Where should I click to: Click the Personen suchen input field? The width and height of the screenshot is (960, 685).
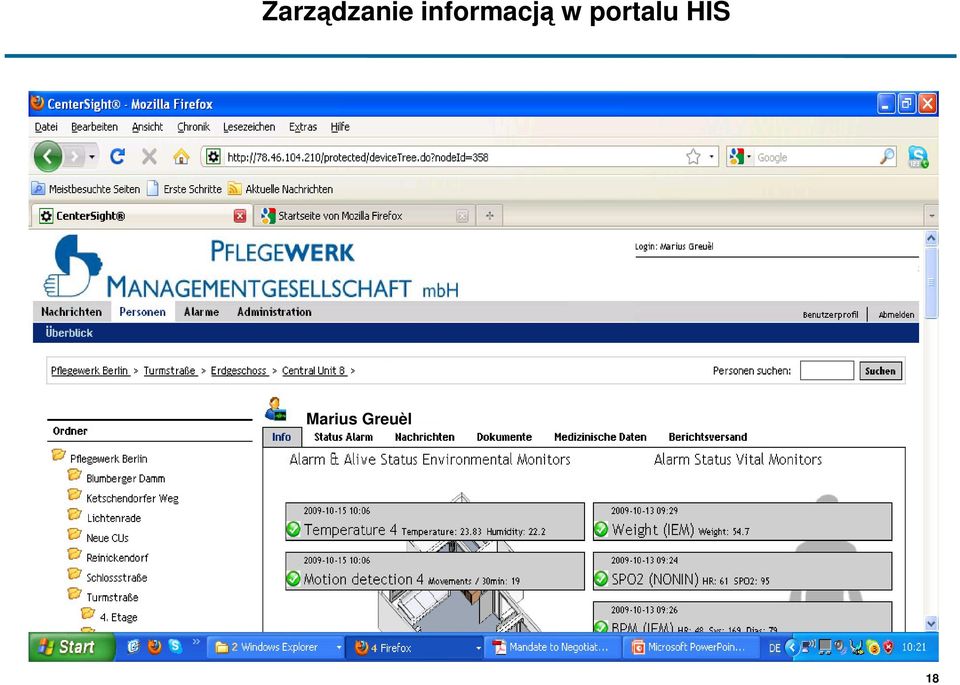coord(827,370)
